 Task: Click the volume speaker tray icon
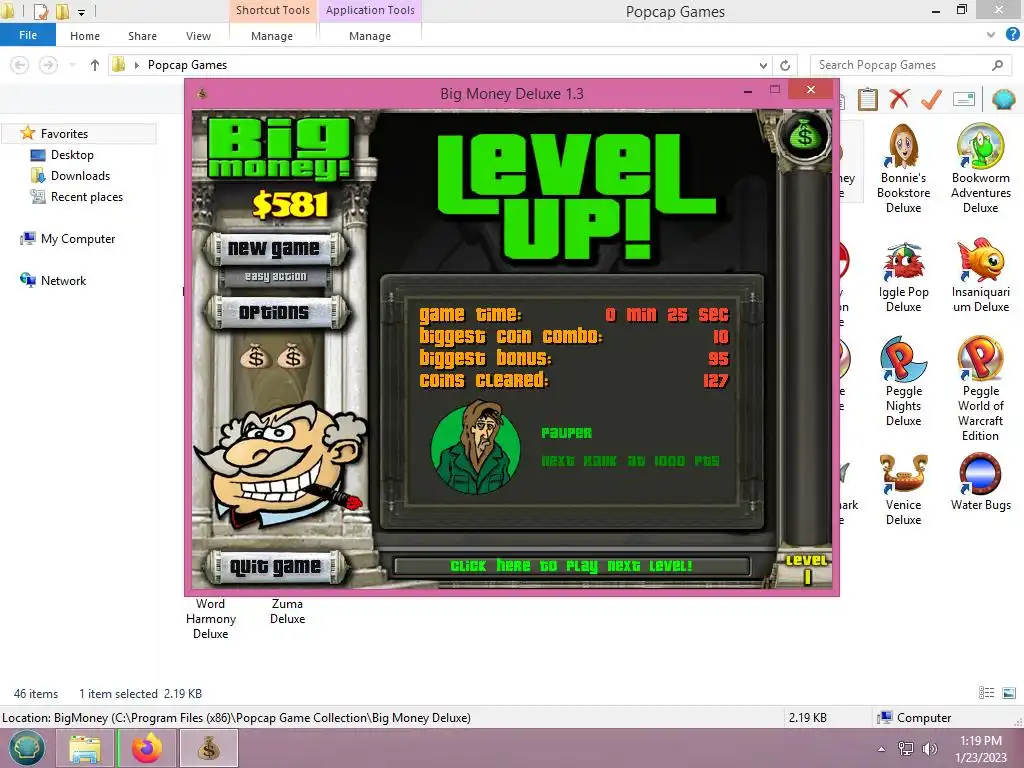click(x=929, y=749)
